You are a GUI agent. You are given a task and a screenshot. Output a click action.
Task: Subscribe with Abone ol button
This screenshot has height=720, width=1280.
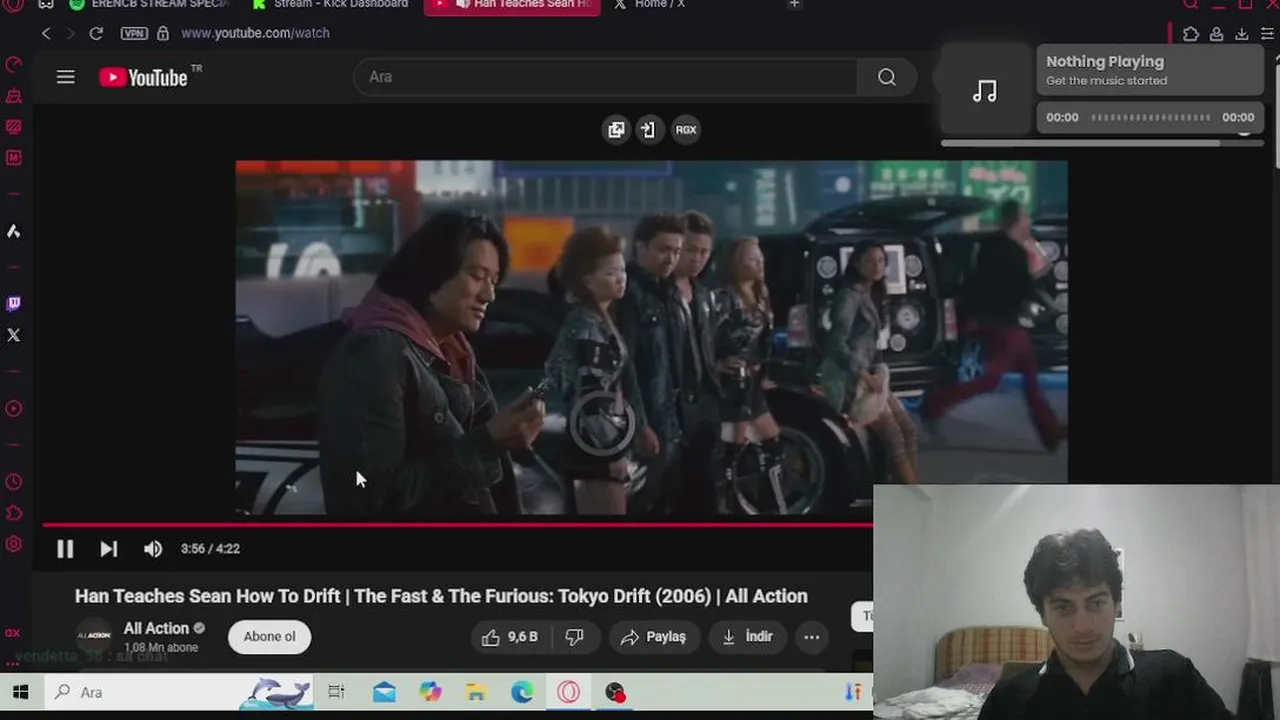point(270,637)
